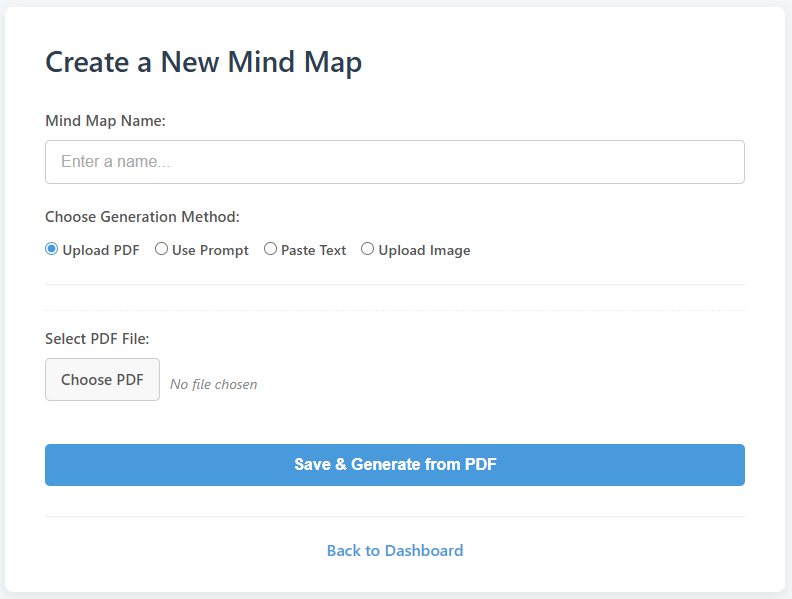Image resolution: width=792 pixels, height=599 pixels.
Task: Click the 'No file chosen' text
Action: (x=214, y=384)
